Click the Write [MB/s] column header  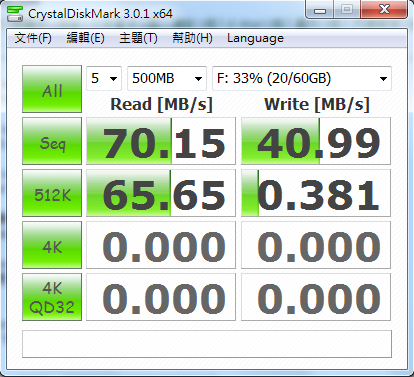point(317,104)
